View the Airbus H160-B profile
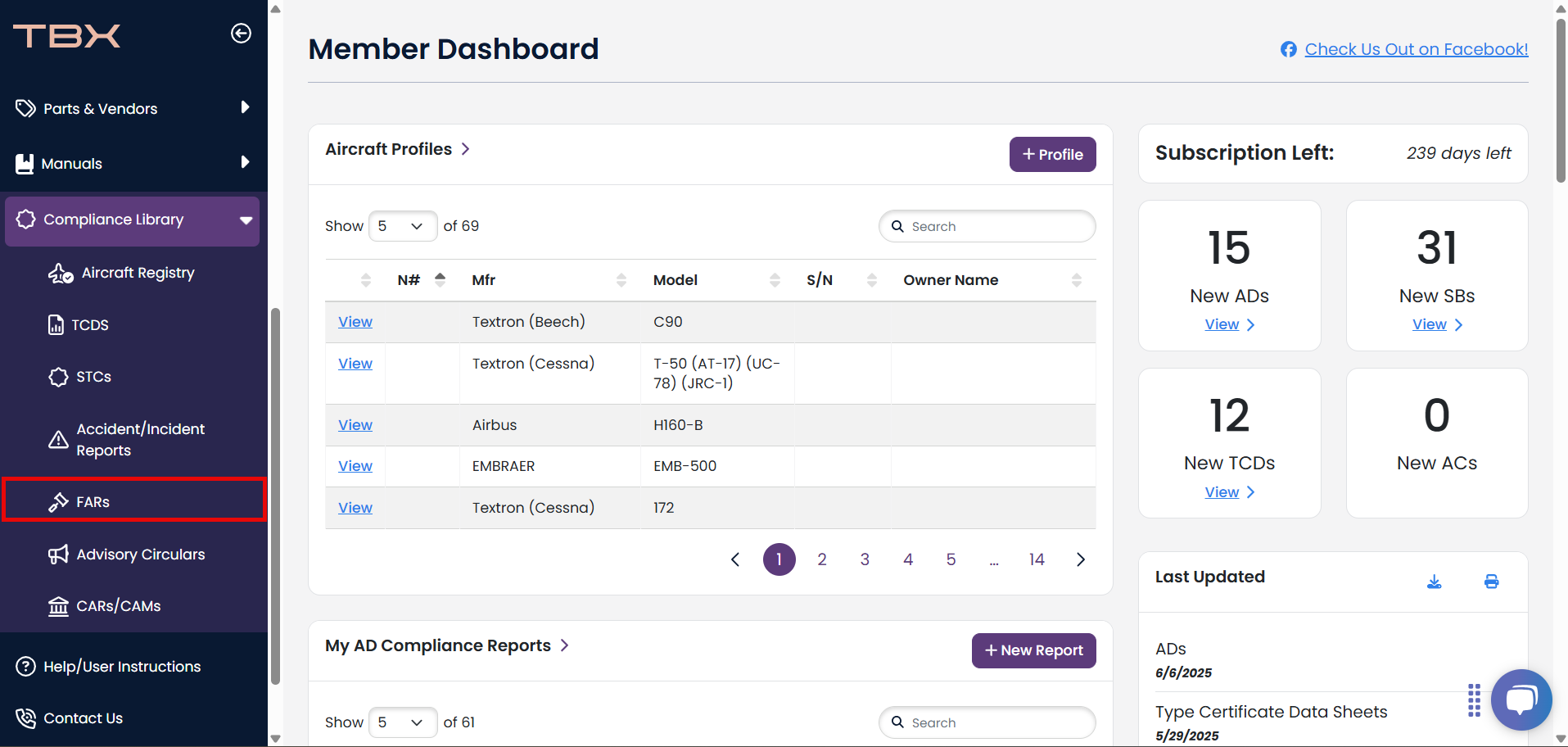This screenshot has width=1568, height=747. (355, 425)
